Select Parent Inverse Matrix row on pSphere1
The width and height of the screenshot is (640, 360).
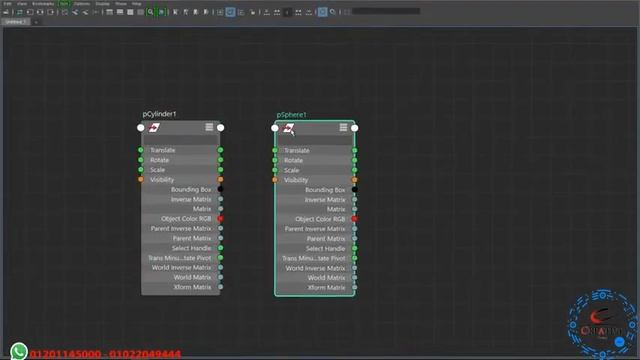[315, 229]
